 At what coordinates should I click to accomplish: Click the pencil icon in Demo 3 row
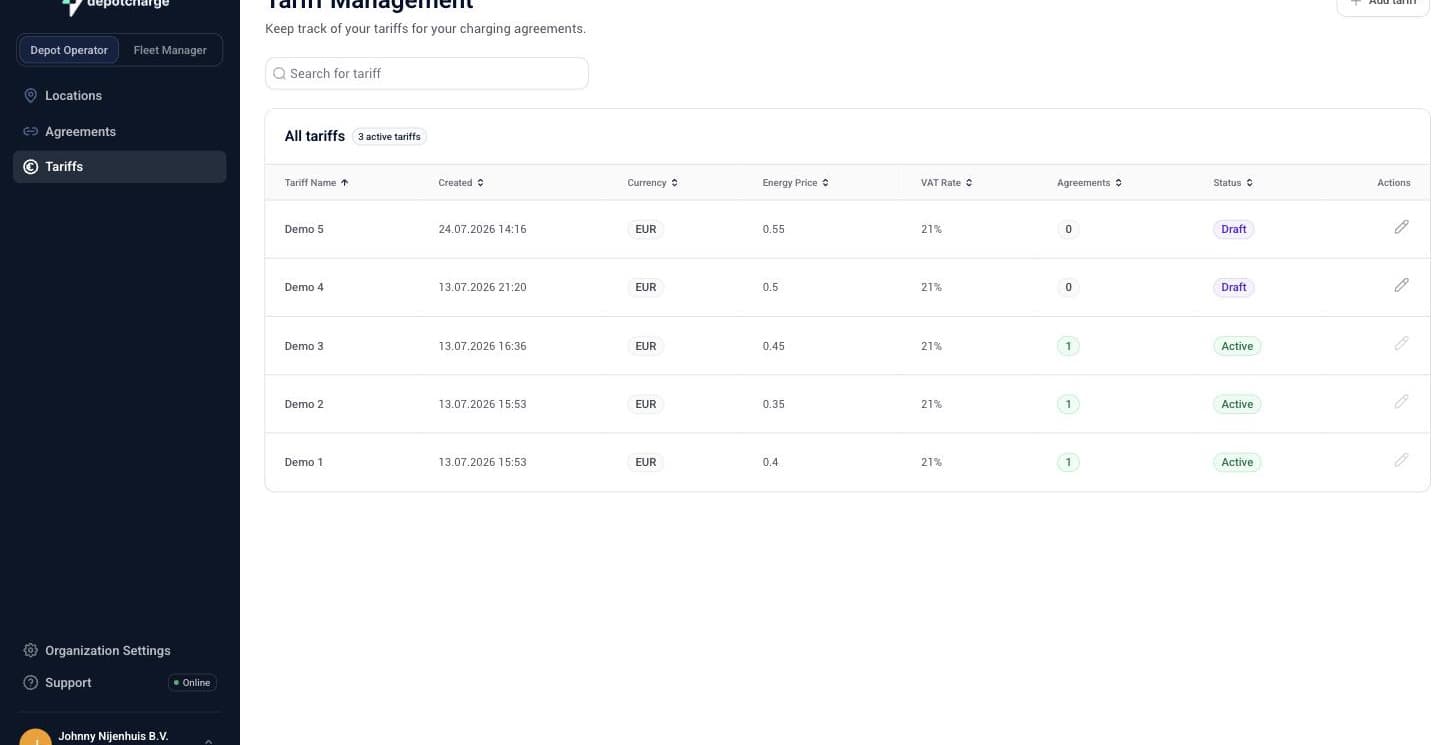[1401, 343]
